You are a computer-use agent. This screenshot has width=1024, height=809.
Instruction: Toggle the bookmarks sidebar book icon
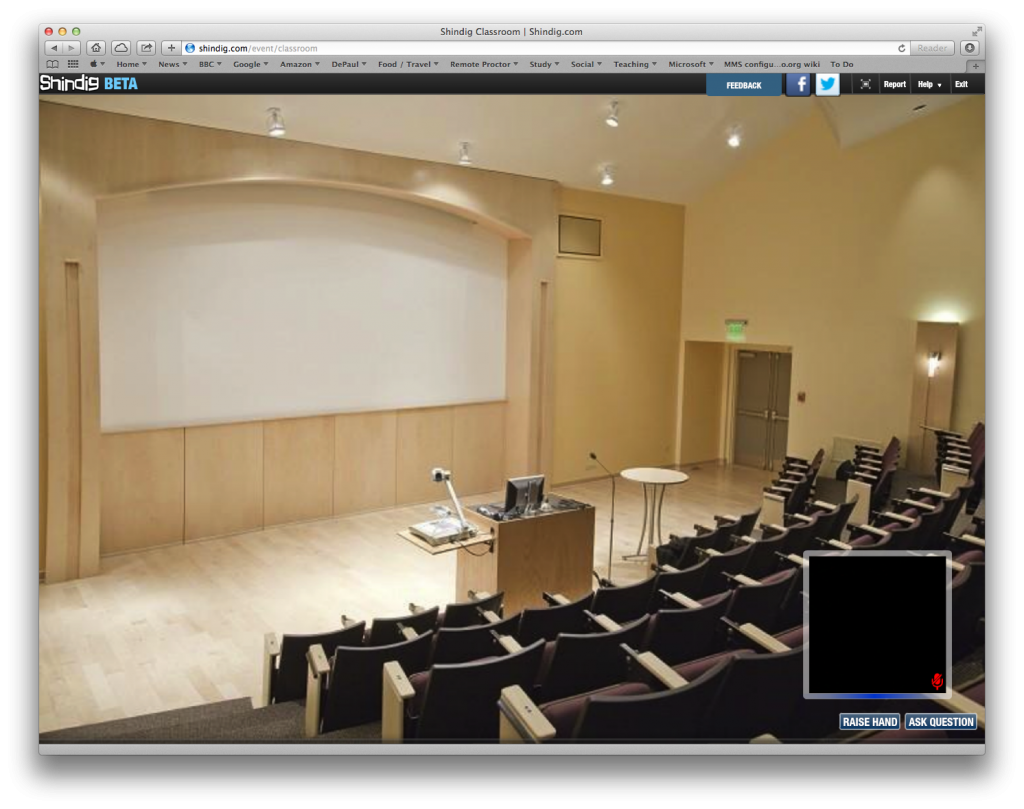(53, 64)
